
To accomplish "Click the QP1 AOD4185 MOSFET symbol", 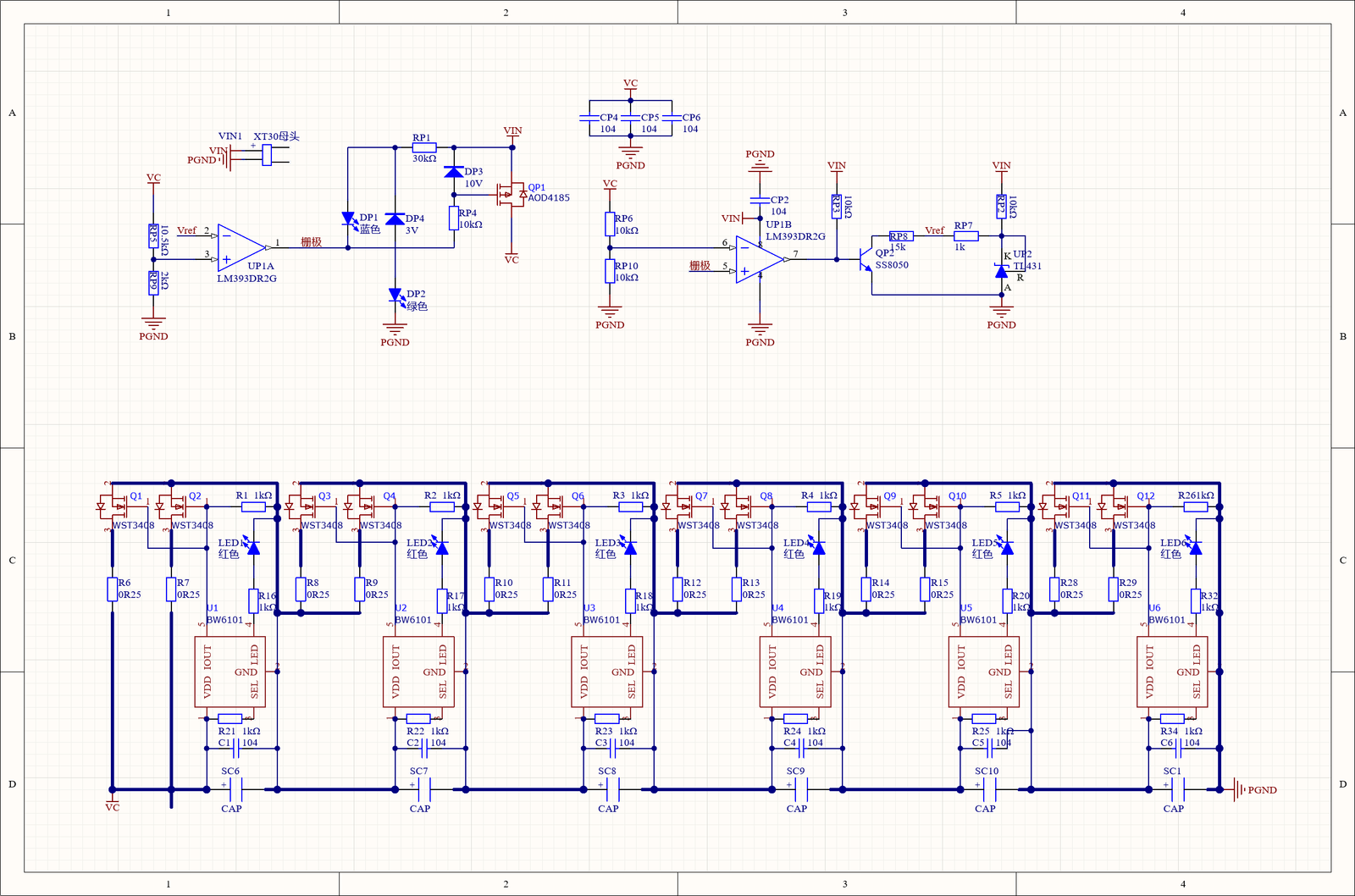I will pos(512,195).
